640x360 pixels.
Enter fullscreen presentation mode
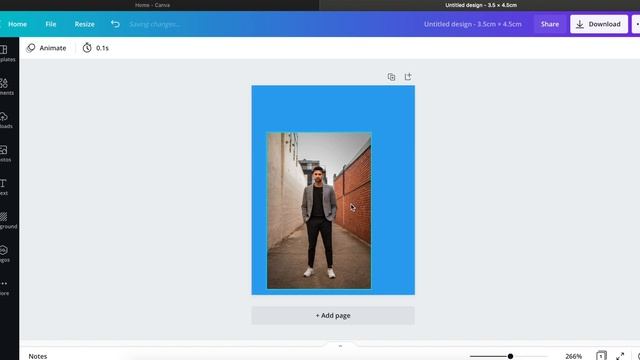[620, 356]
